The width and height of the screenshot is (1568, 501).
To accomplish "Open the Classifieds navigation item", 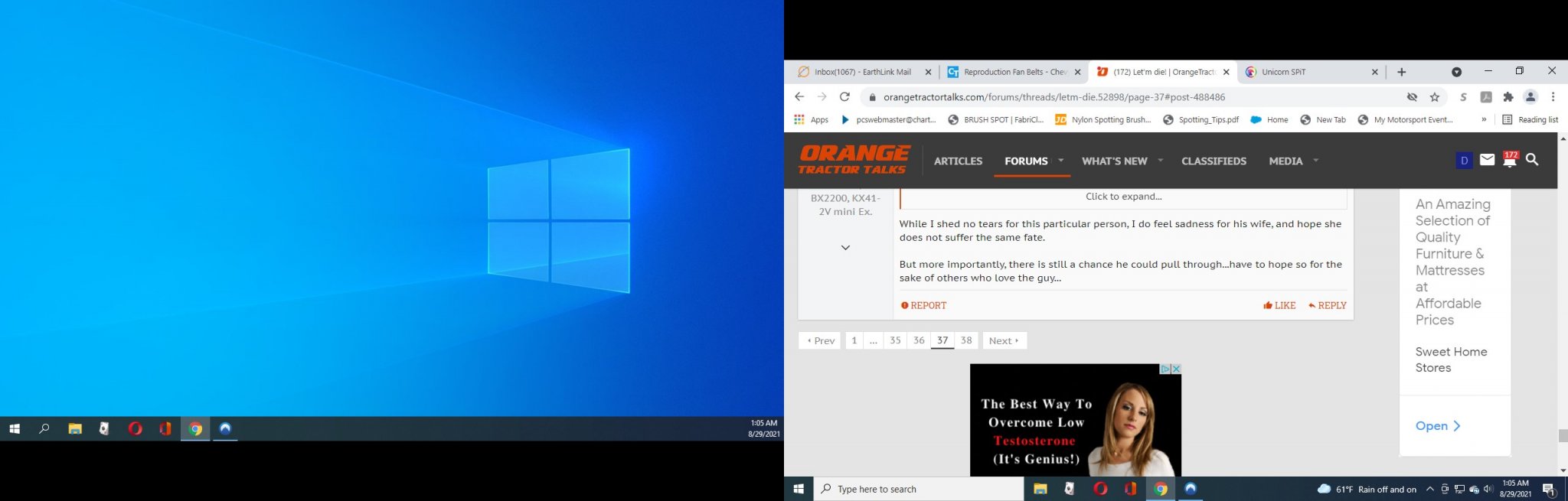I will point(1214,161).
